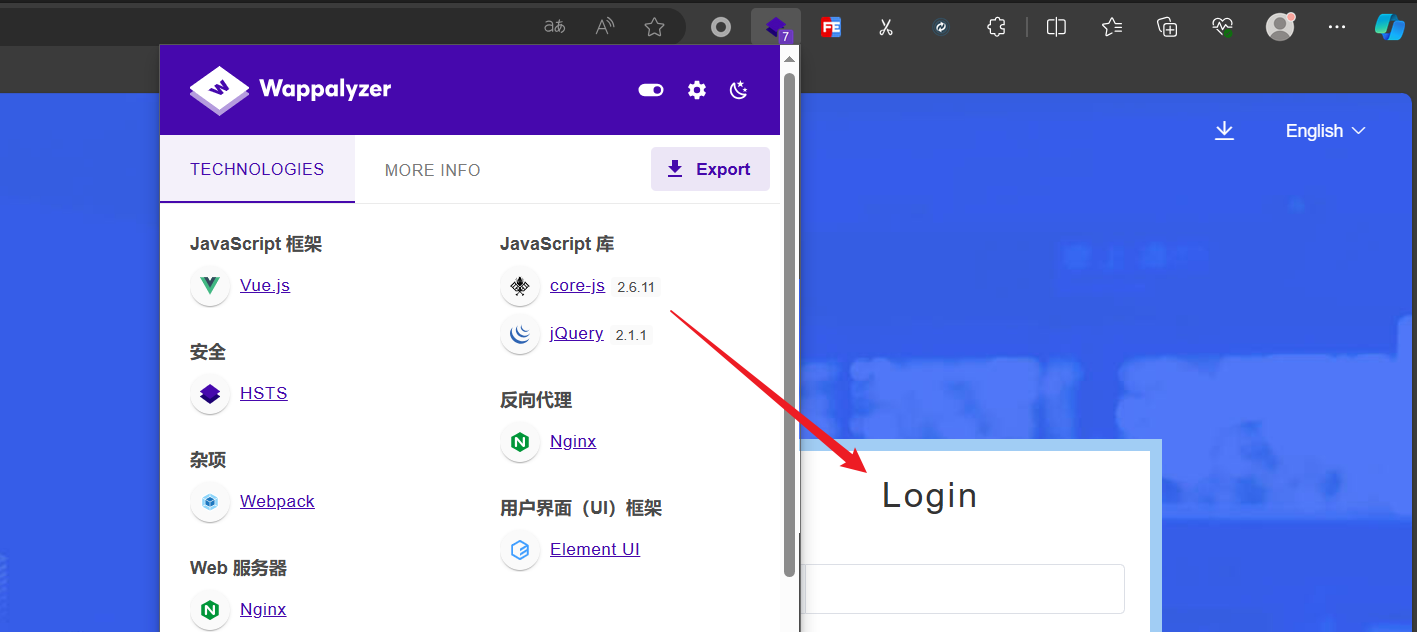Click the 反向代理 category heading
The height and width of the screenshot is (632, 1417).
click(536, 400)
